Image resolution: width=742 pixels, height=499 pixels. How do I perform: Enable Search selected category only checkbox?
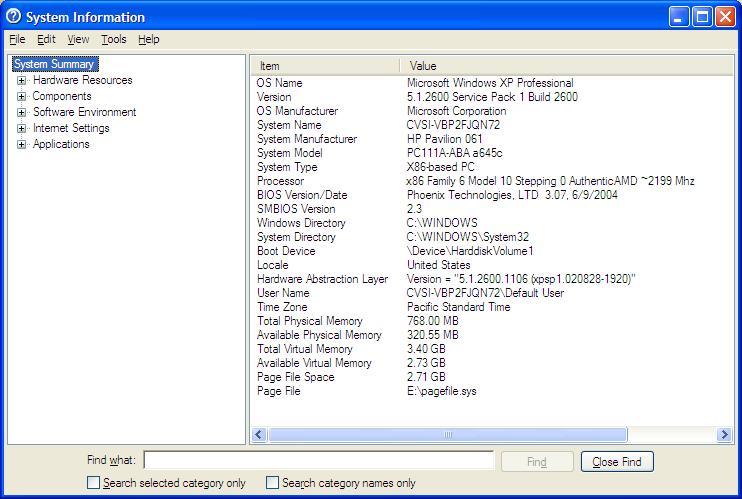point(94,482)
